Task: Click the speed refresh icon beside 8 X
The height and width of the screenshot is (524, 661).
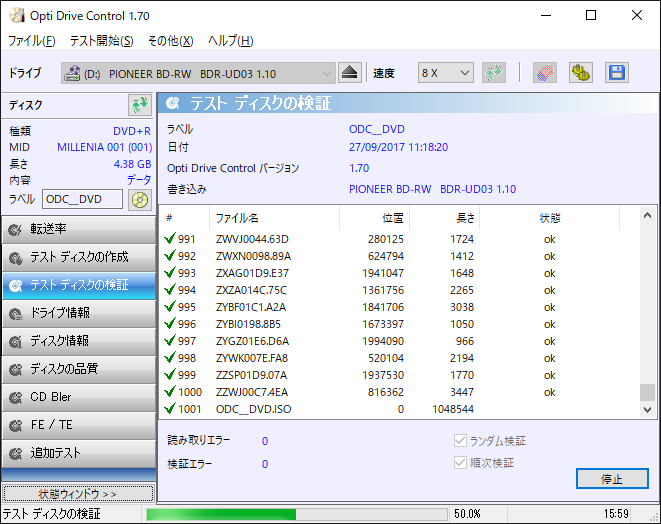Action: 494,73
